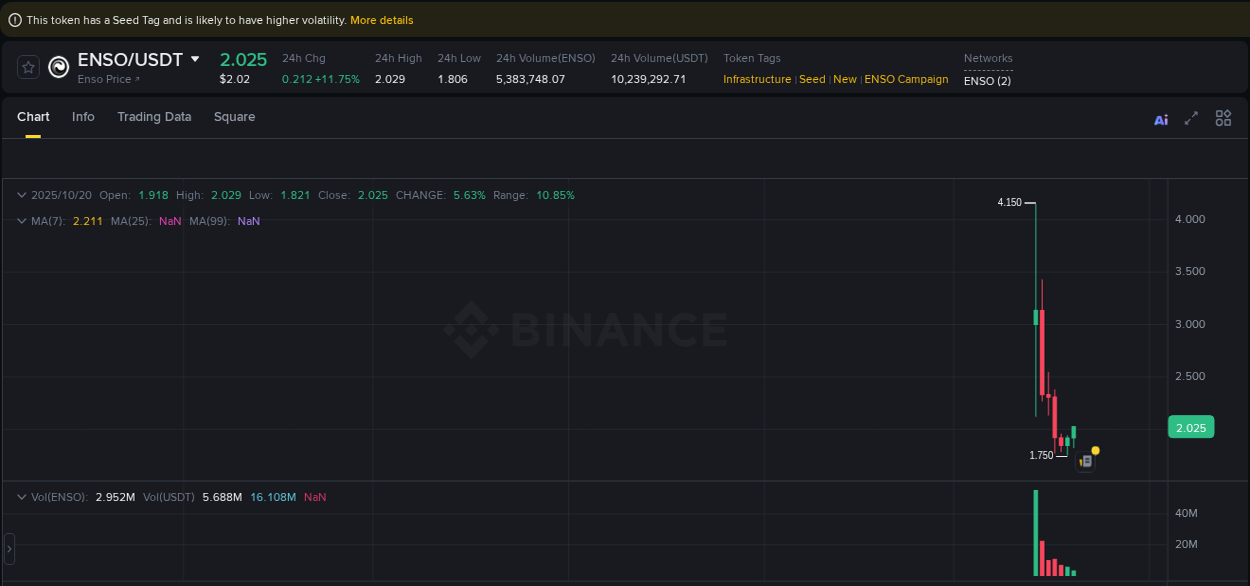Open the chart widgets grid icon
Viewport: 1250px width, 586px height.
tap(1223, 118)
